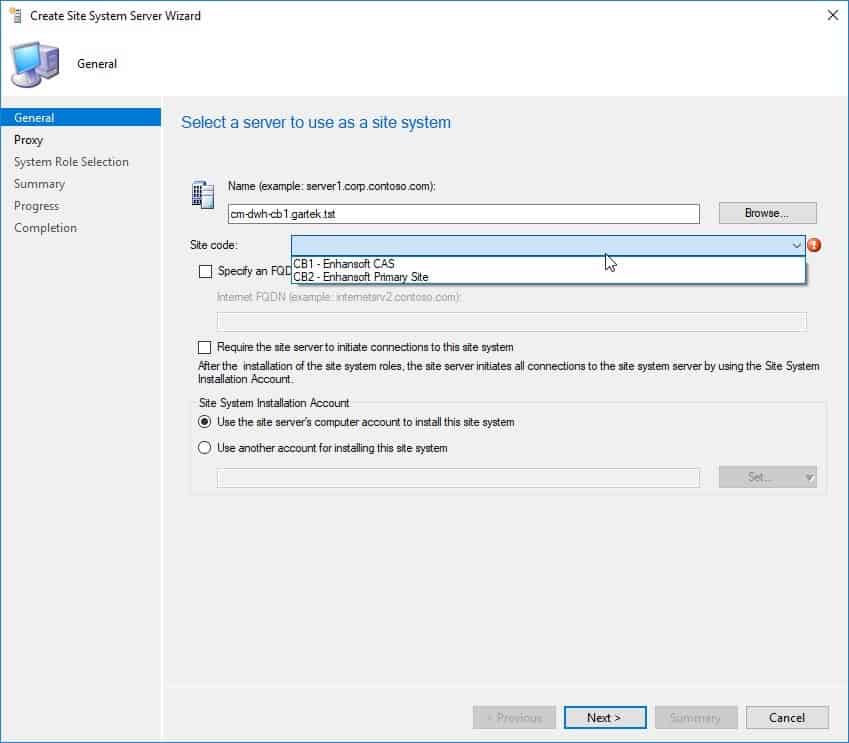Choose CB2 - Enhansoft Primary Site option
The width and height of the screenshot is (849, 743).
pos(360,277)
